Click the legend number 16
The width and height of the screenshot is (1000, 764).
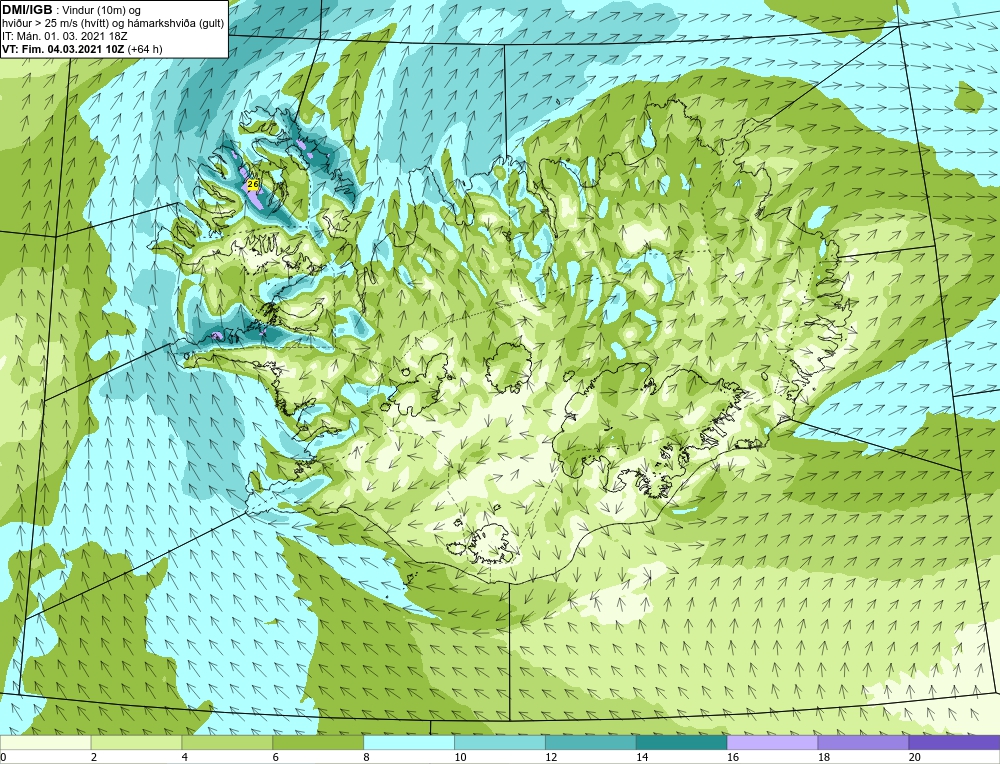point(732,757)
